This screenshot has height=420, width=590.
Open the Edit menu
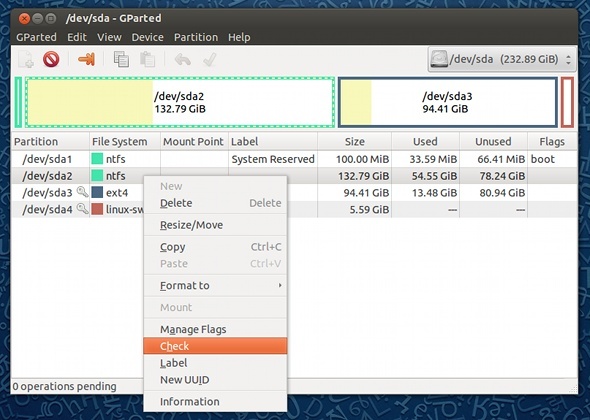tap(77, 37)
